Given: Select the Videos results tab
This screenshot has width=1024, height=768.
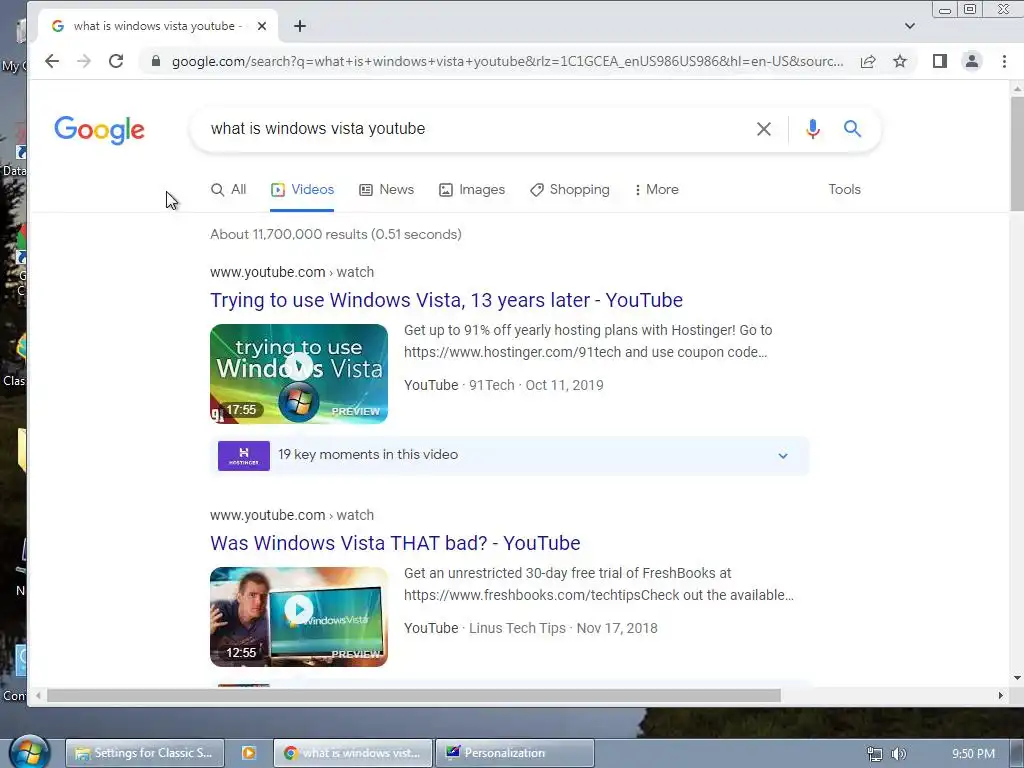Looking at the screenshot, I should pyautogui.click(x=302, y=189).
